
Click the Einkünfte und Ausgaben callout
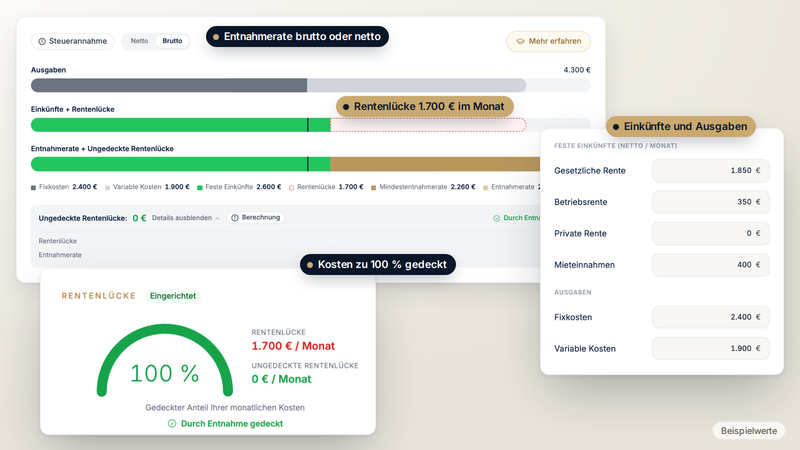681,127
